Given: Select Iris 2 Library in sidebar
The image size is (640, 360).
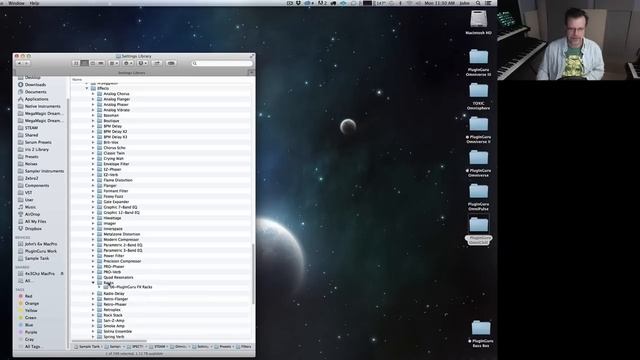Looking at the screenshot, I should coord(33,149).
